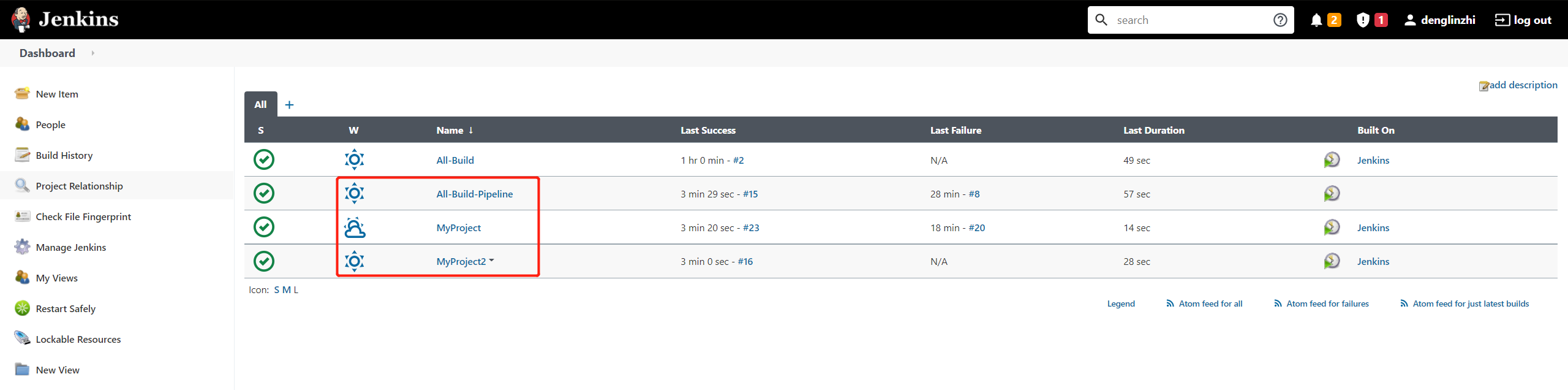
Task: Open the notifications bell icon
Action: click(x=1316, y=20)
